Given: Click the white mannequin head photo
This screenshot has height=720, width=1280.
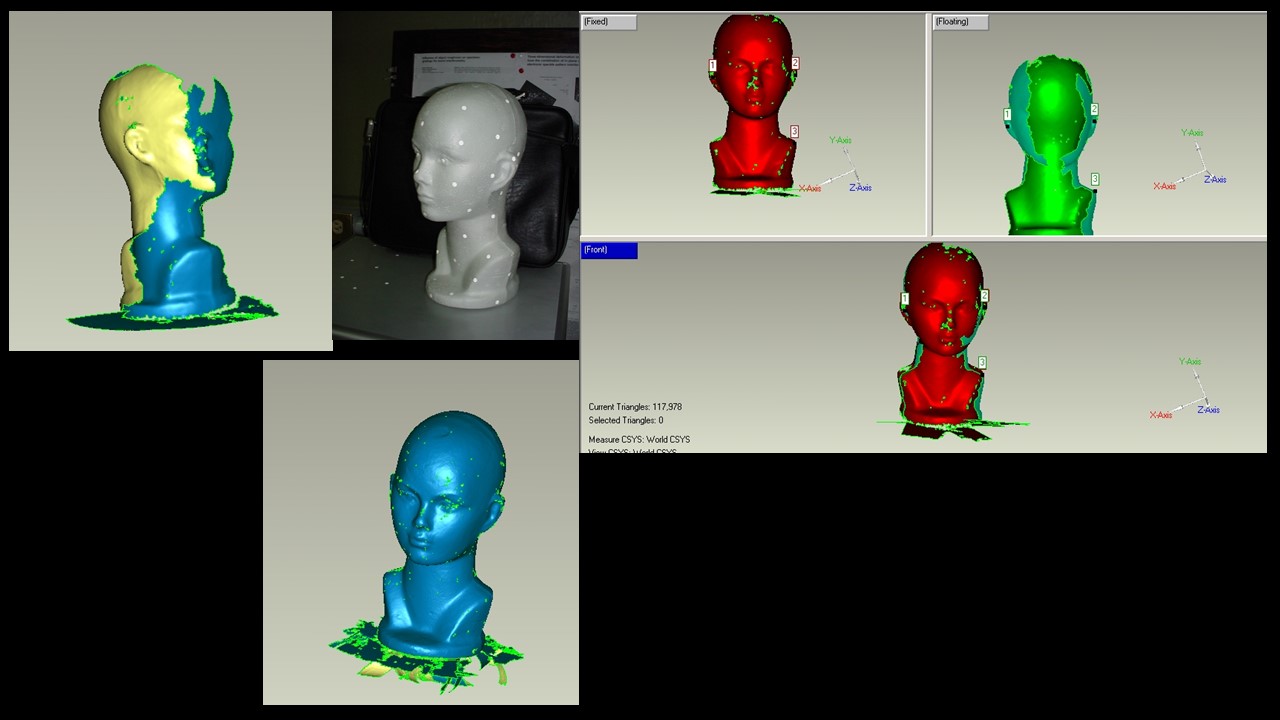Looking at the screenshot, I should click(x=456, y=176).
